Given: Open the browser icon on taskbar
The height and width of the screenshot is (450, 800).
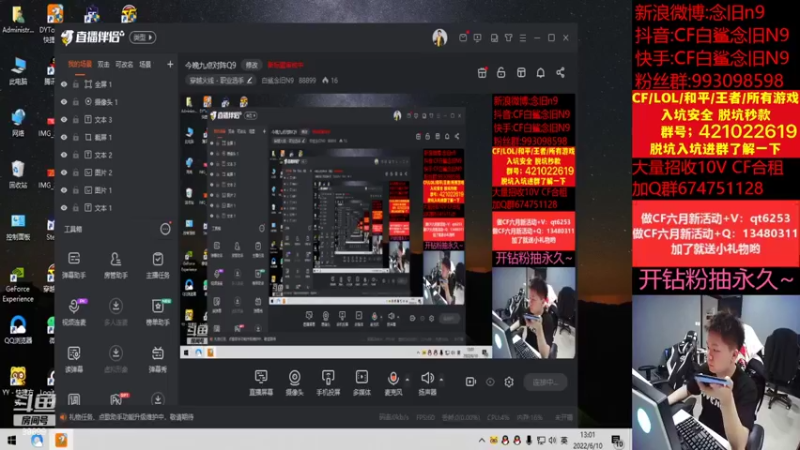Looking at the screenshot, I should [37, 440].
